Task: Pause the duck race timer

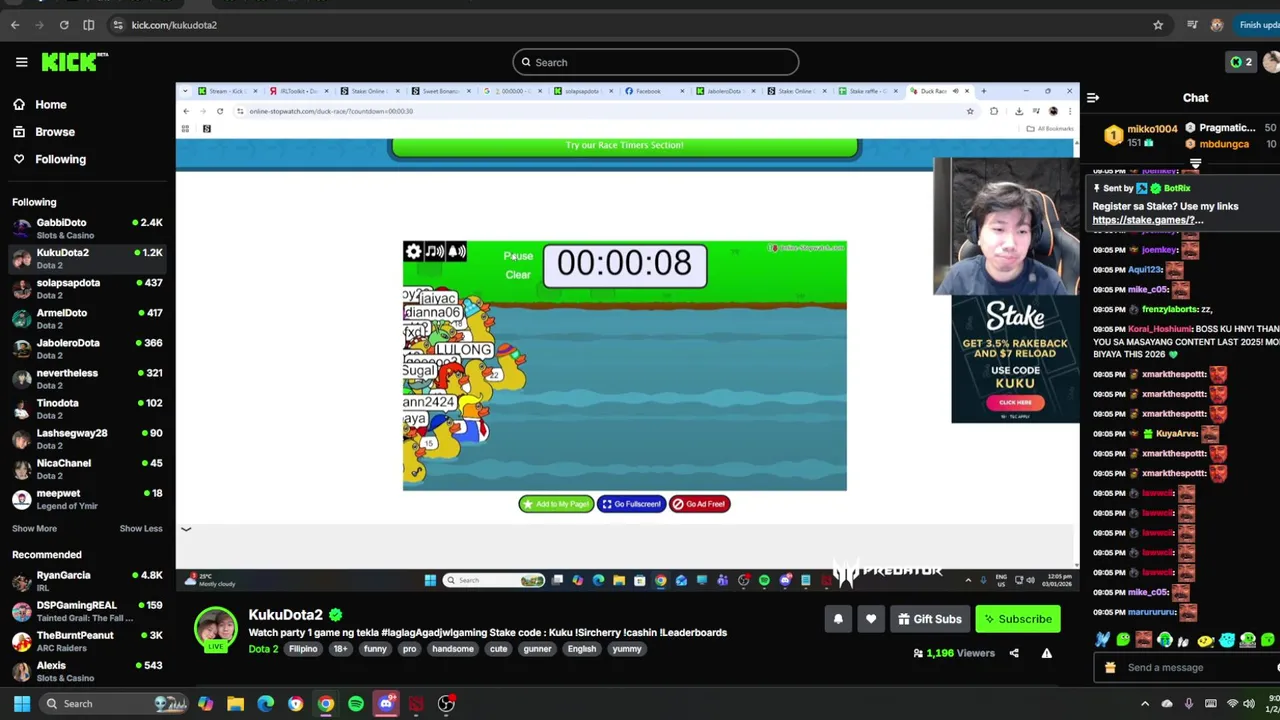Action: point(518,256)
